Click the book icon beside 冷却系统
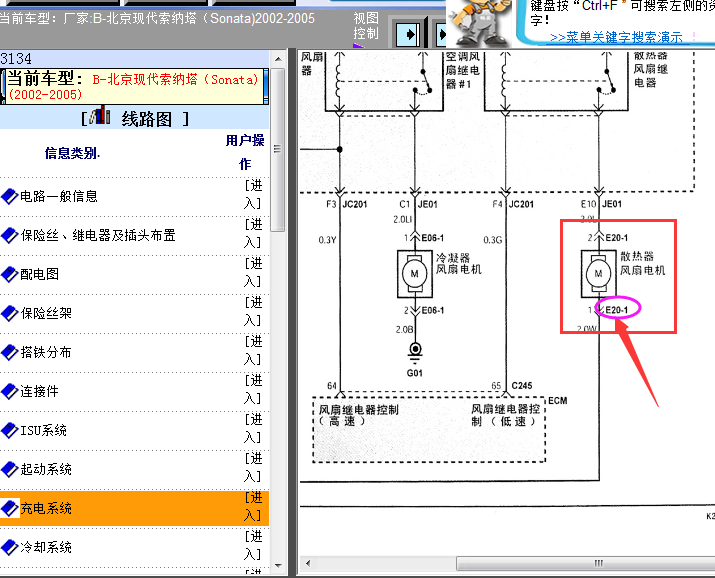This screenshot has width=715, height=578. coord(10,547)
